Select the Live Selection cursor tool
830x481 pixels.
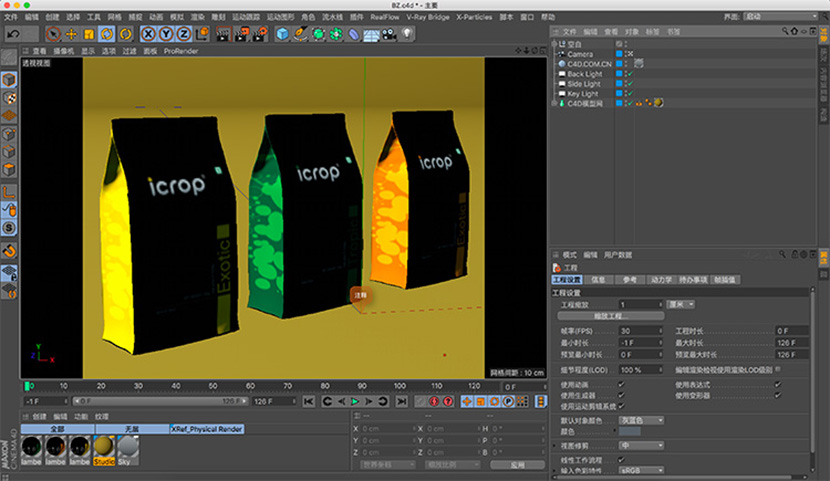[x=53, y=34]
